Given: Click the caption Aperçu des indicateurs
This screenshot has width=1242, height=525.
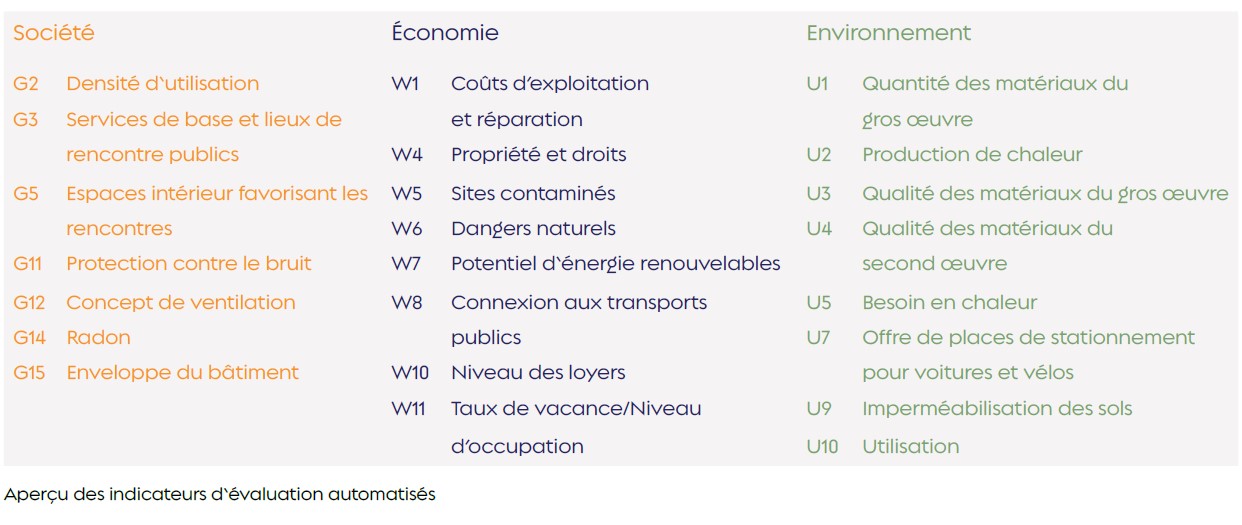Looking at the screenshot, I should coord(220,495).
